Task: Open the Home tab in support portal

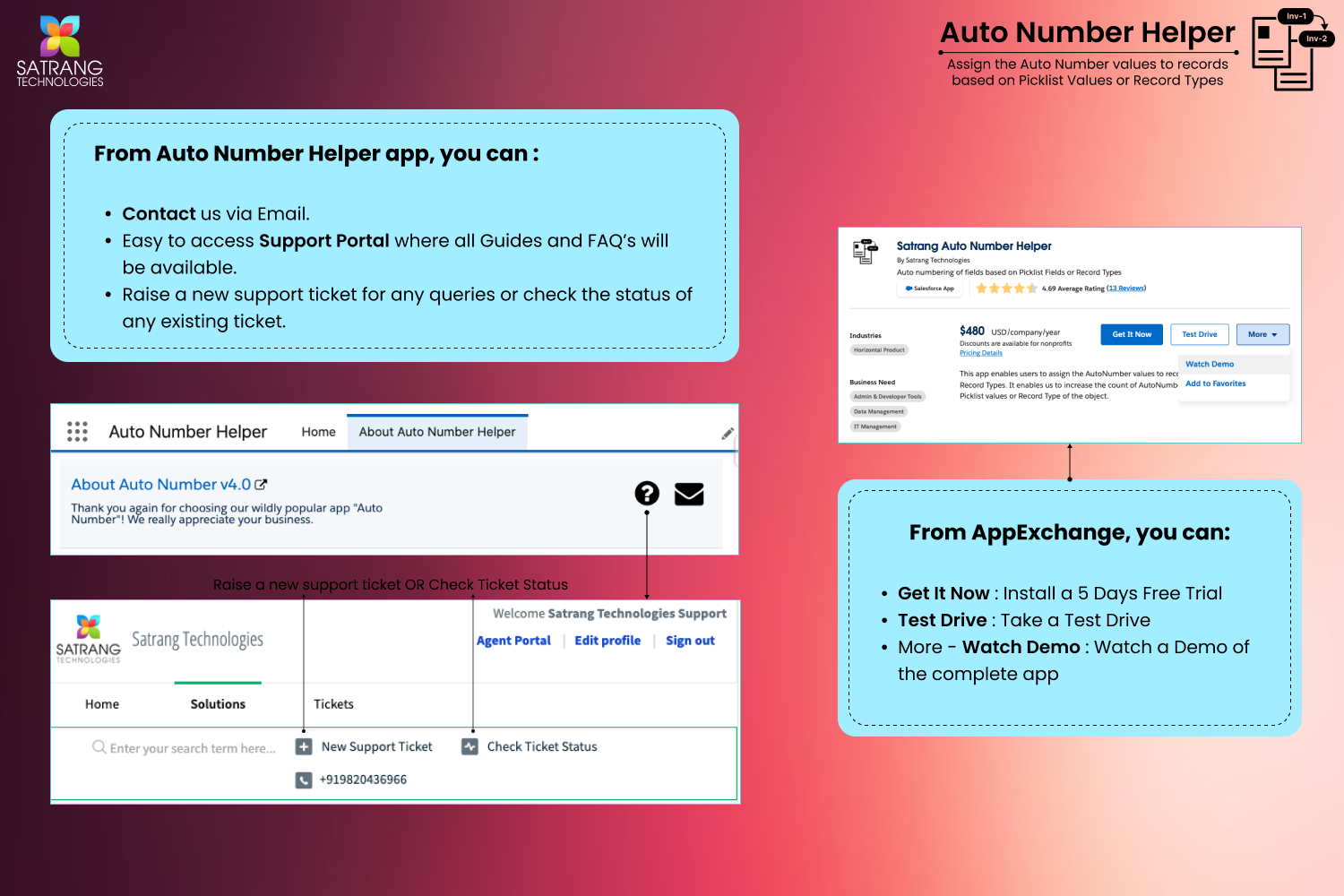Action: click(102, 704)
